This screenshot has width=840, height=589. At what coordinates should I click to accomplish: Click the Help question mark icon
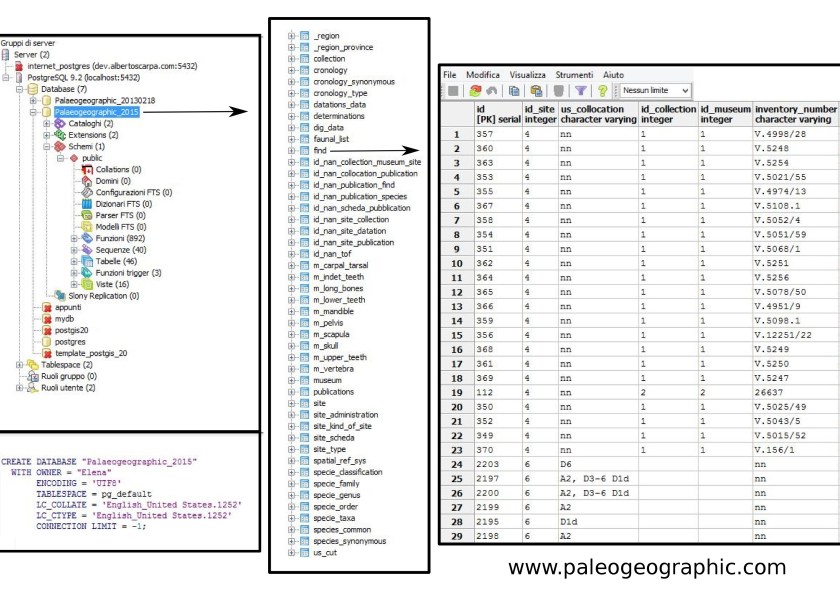point(602,90)
